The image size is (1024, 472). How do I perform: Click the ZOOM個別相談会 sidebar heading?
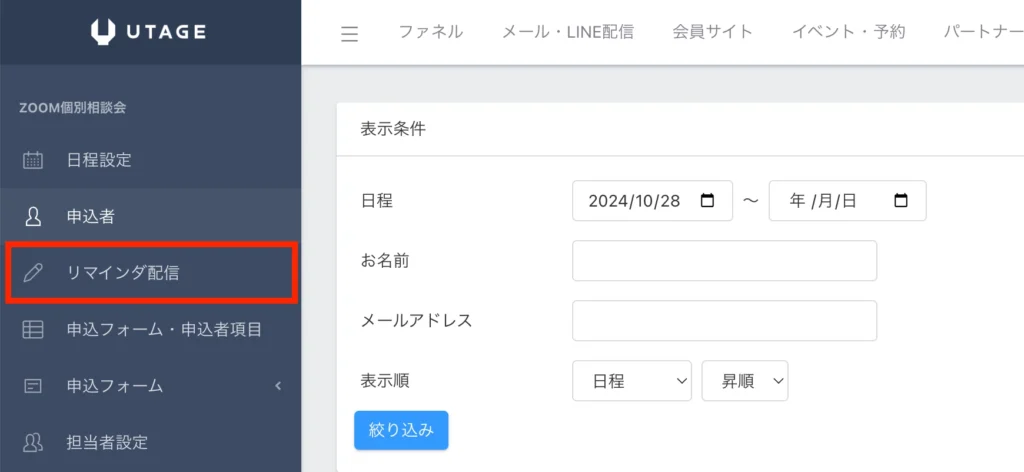72,108
